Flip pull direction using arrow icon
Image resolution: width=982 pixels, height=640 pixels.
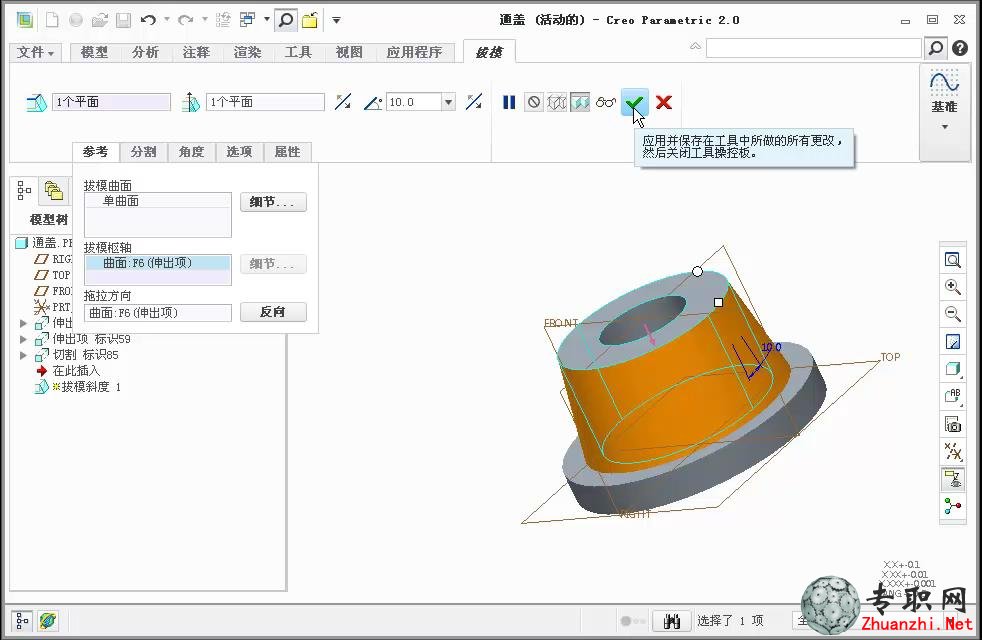[343, 101]
